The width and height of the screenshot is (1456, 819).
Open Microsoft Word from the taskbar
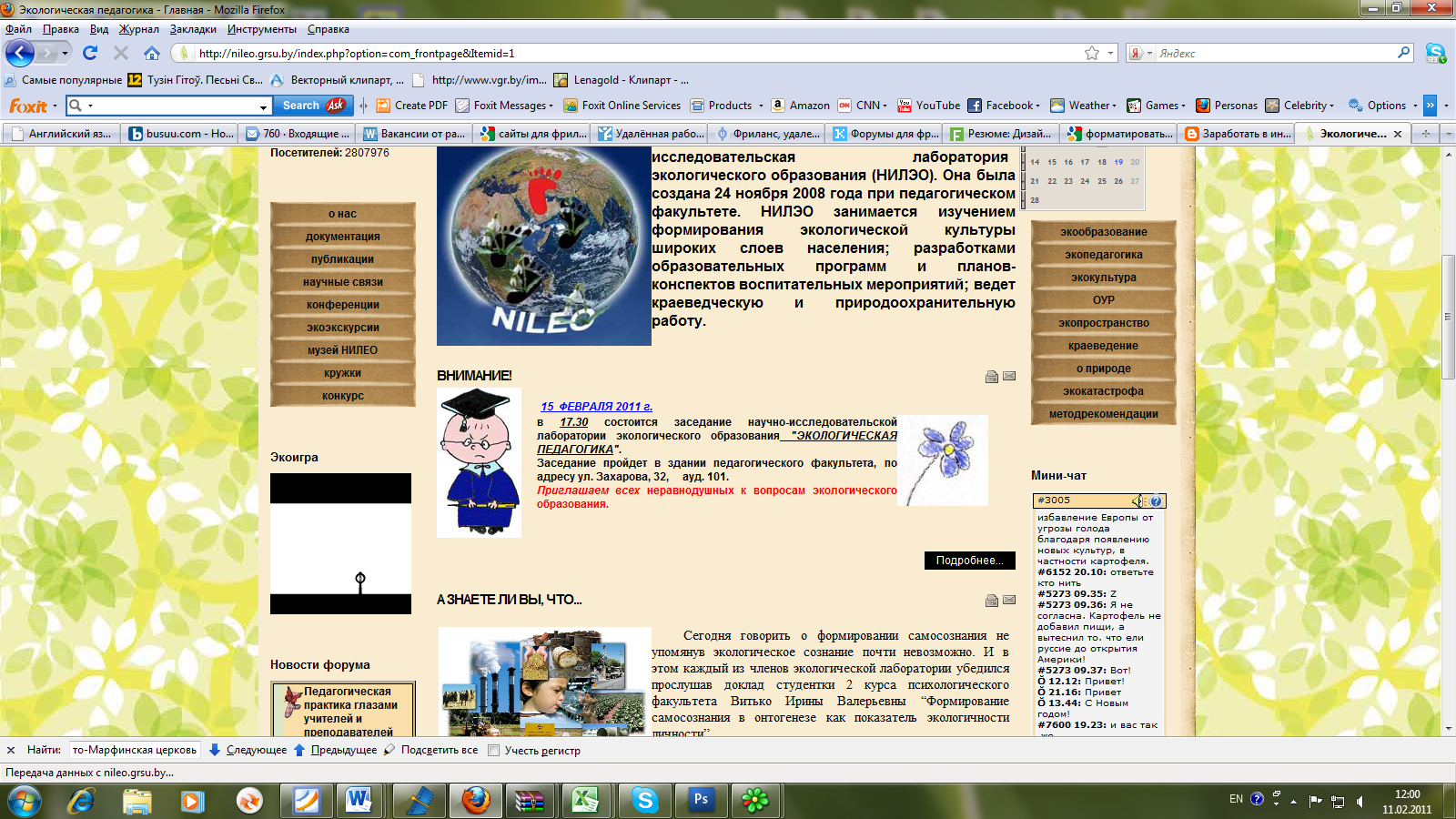(358, 801)
